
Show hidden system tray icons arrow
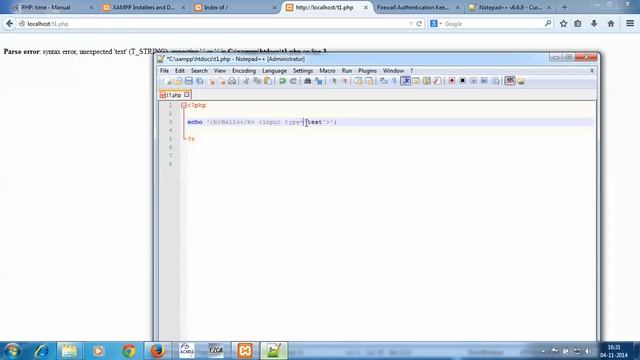tap(543, 351)
